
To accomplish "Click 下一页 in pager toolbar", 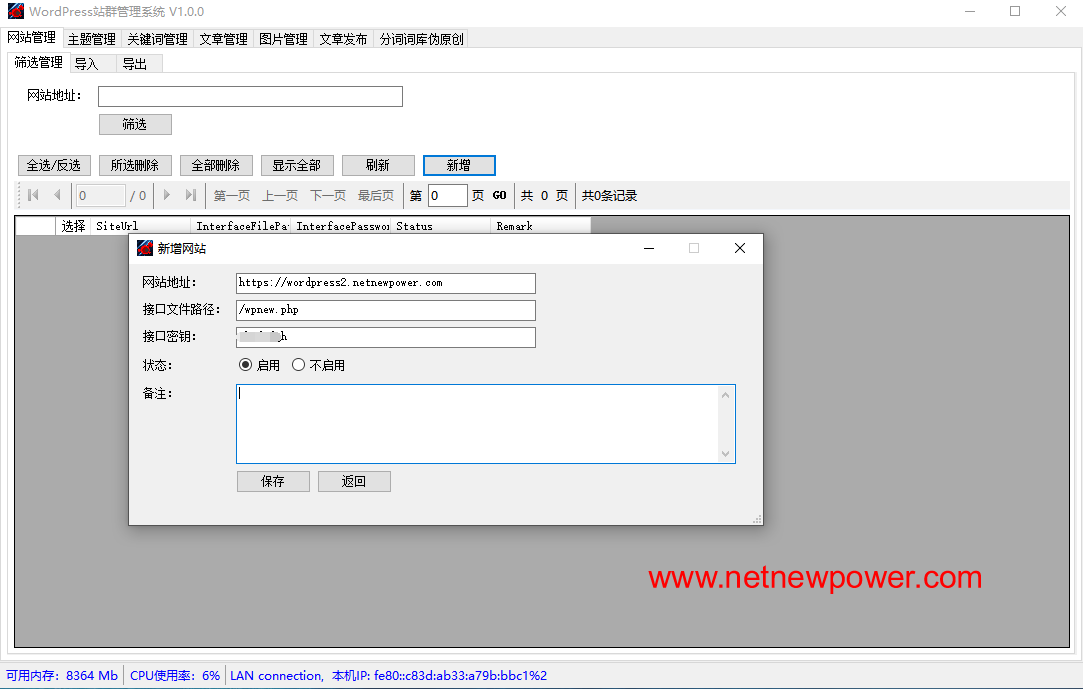I will tap(328, 195).
